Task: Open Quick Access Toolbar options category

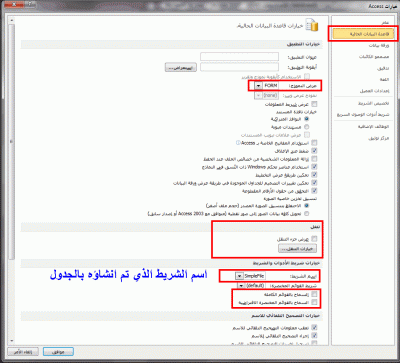Action: click(x=363, y=114)
